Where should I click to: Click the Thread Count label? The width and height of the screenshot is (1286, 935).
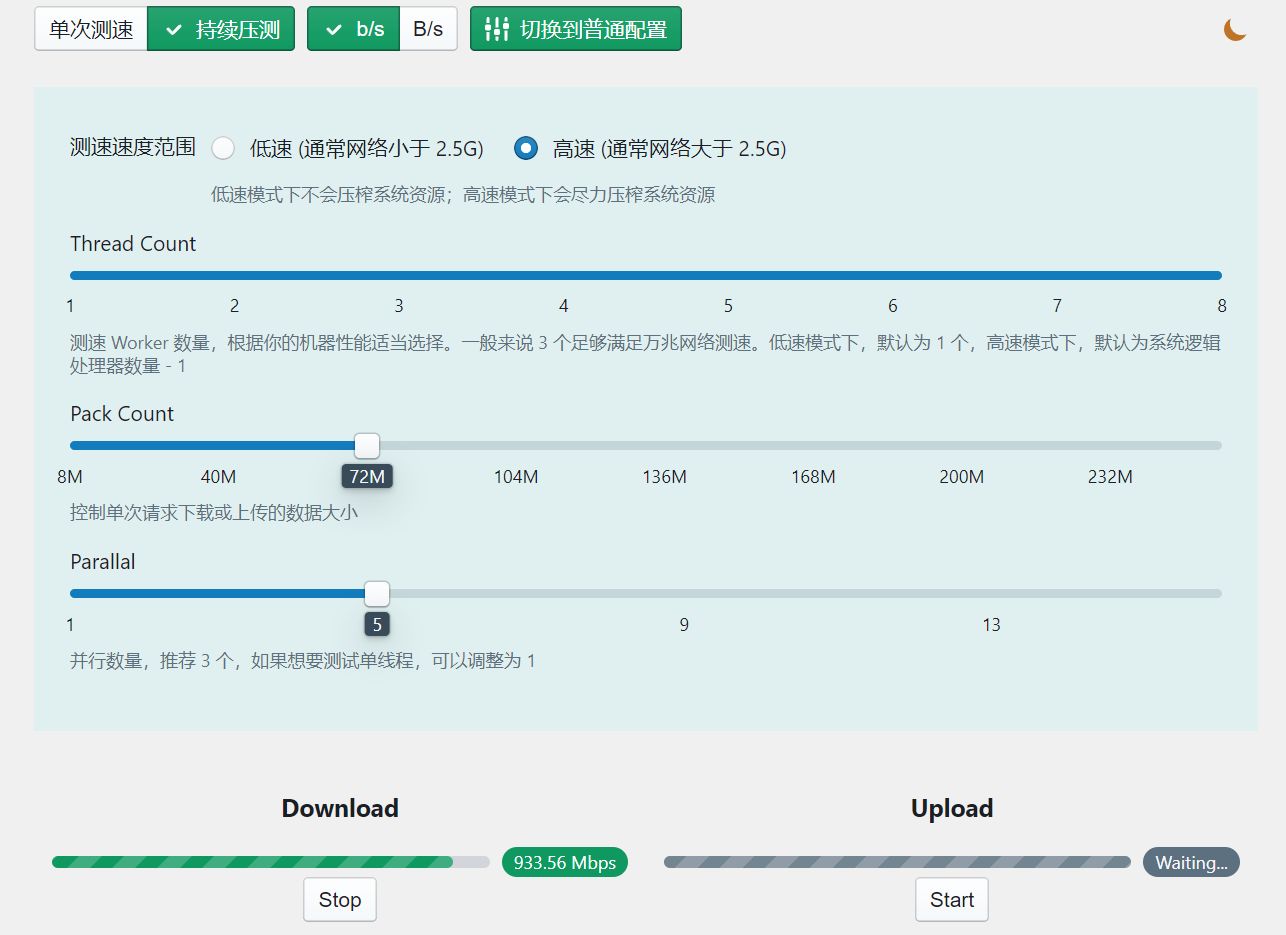tap(133, 244)
